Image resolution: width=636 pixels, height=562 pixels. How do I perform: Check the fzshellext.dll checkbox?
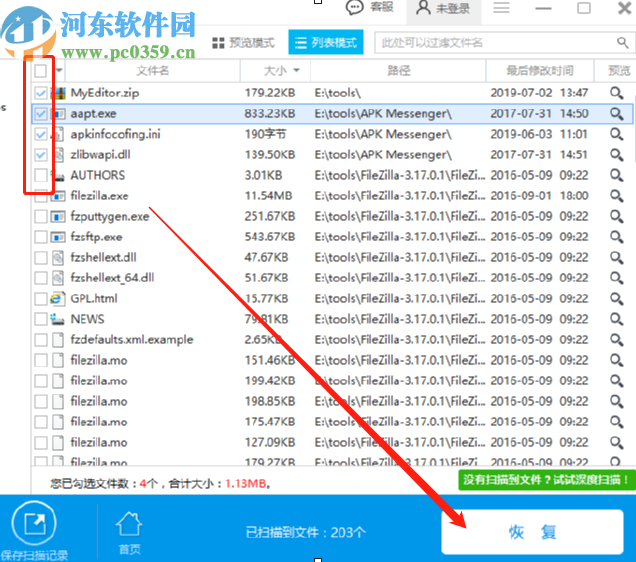[41, 257]
